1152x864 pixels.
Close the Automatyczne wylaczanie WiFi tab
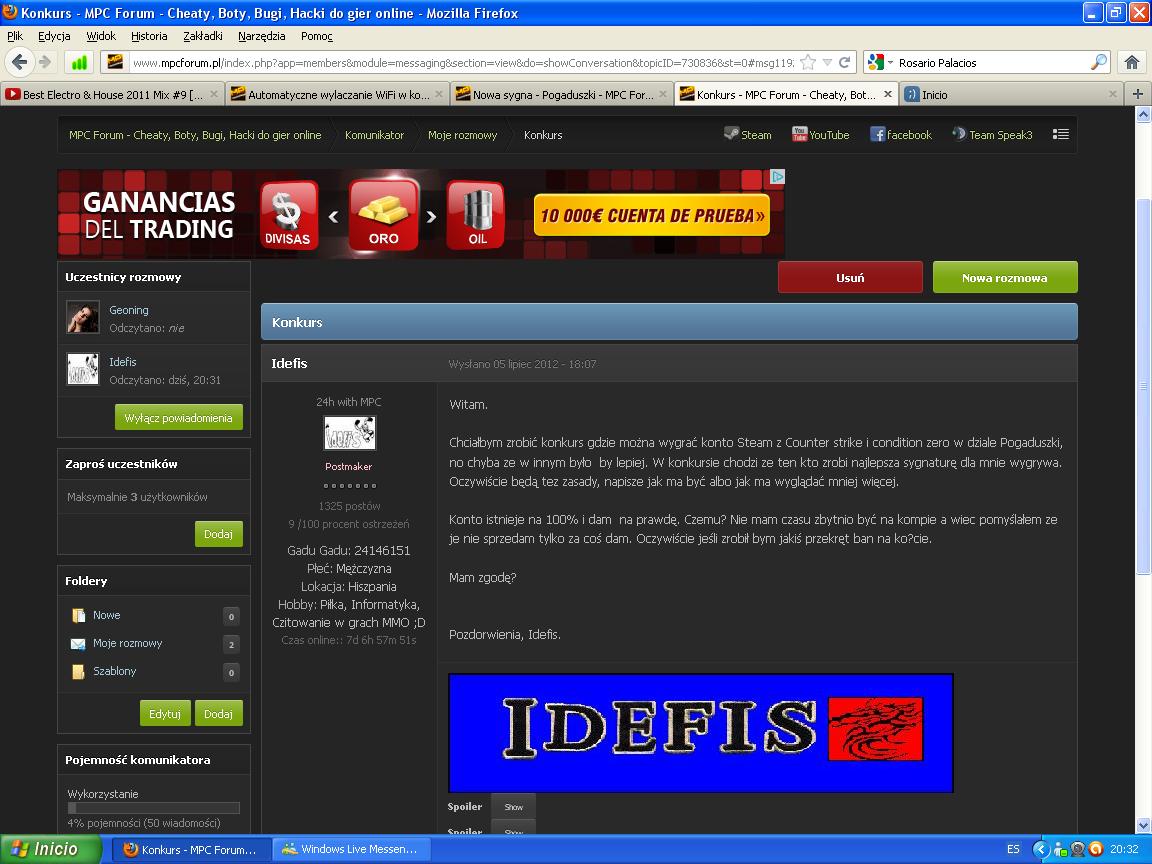click(439, 94)
